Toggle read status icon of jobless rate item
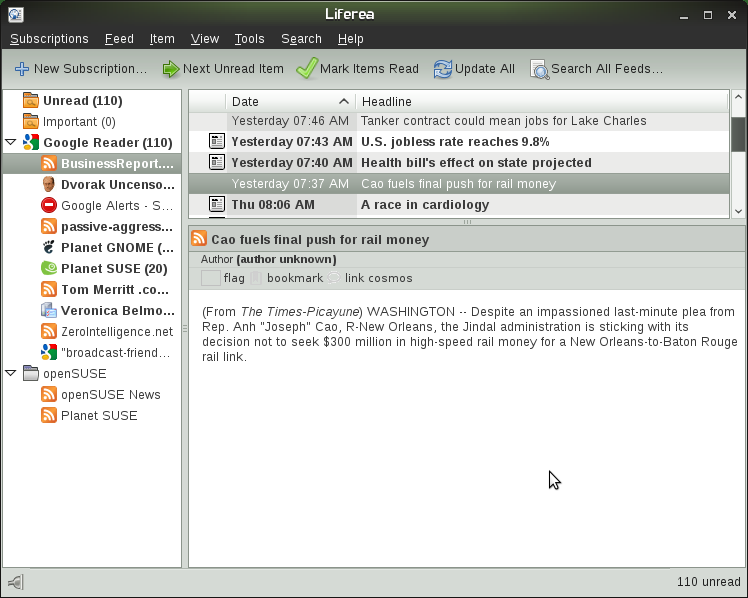Image resolution: width=748 pixels, height=598 pixels. pyautogui.click(x=216, y=142)
